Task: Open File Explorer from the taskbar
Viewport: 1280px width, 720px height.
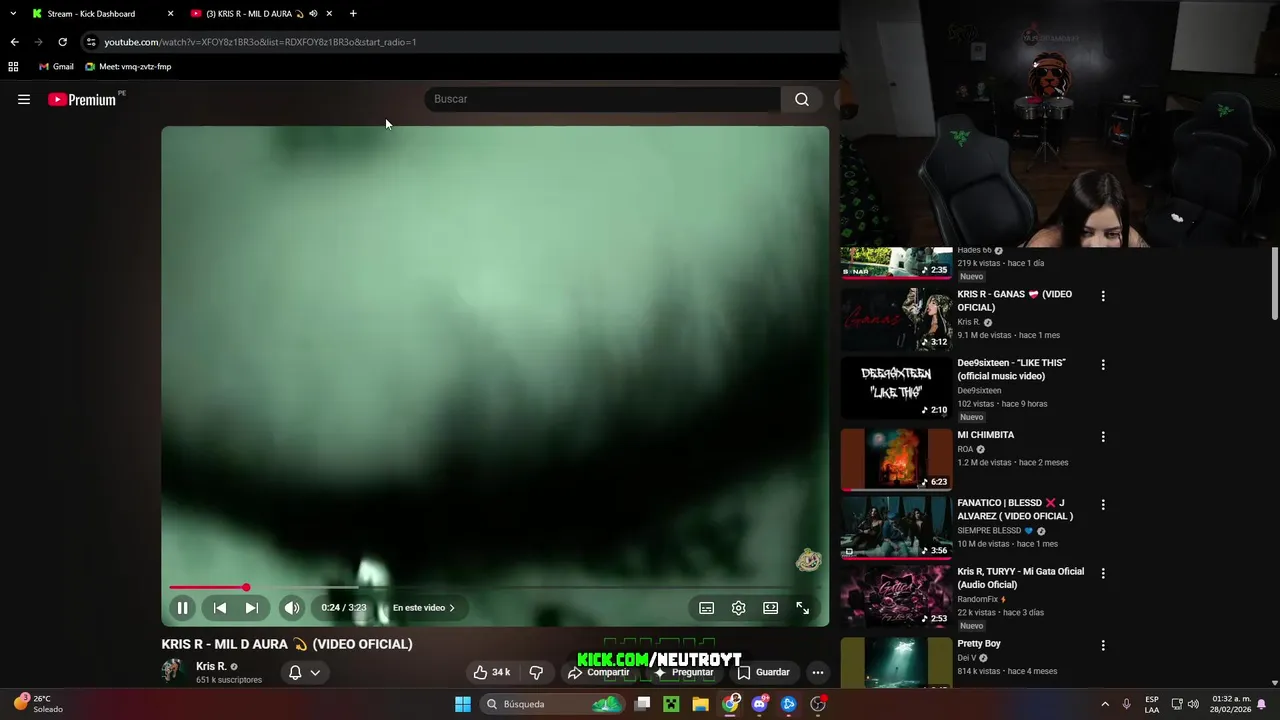Action: click(701, 704)
